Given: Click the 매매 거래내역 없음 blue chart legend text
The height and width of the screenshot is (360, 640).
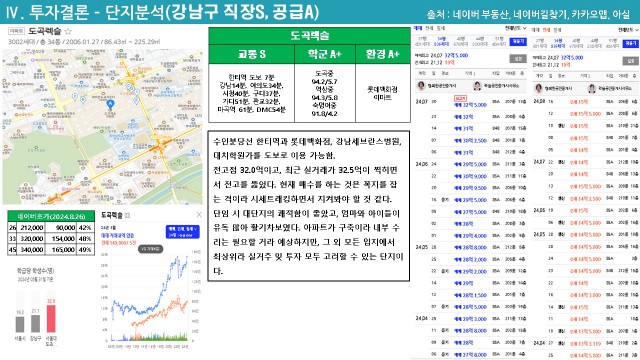Looking at the screenshot, I should pyautogui.click(x=118, y=236).
